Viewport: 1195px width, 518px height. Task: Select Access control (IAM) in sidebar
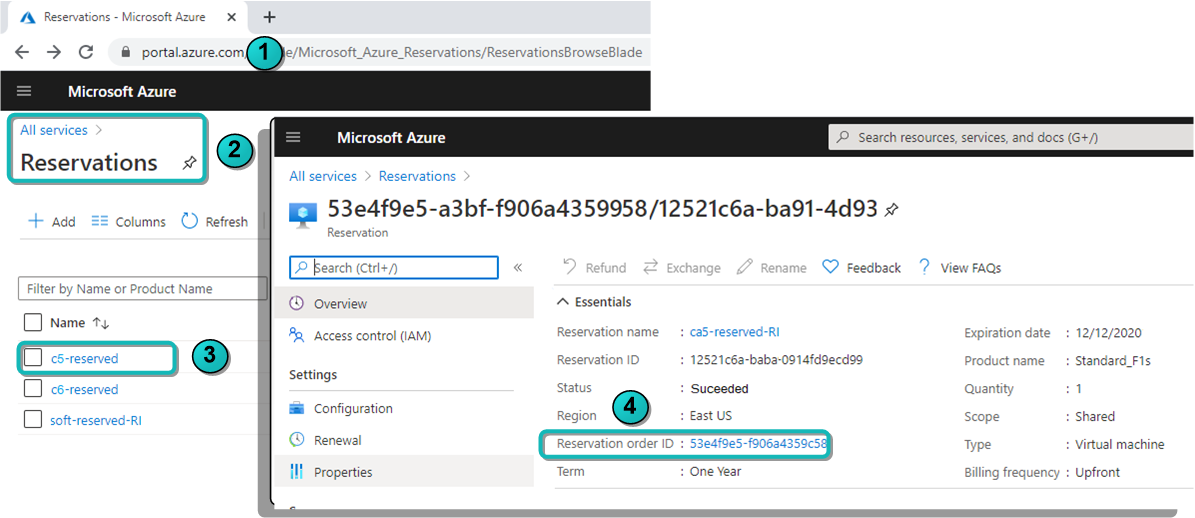pyautogui.click(x=372, y=336)
